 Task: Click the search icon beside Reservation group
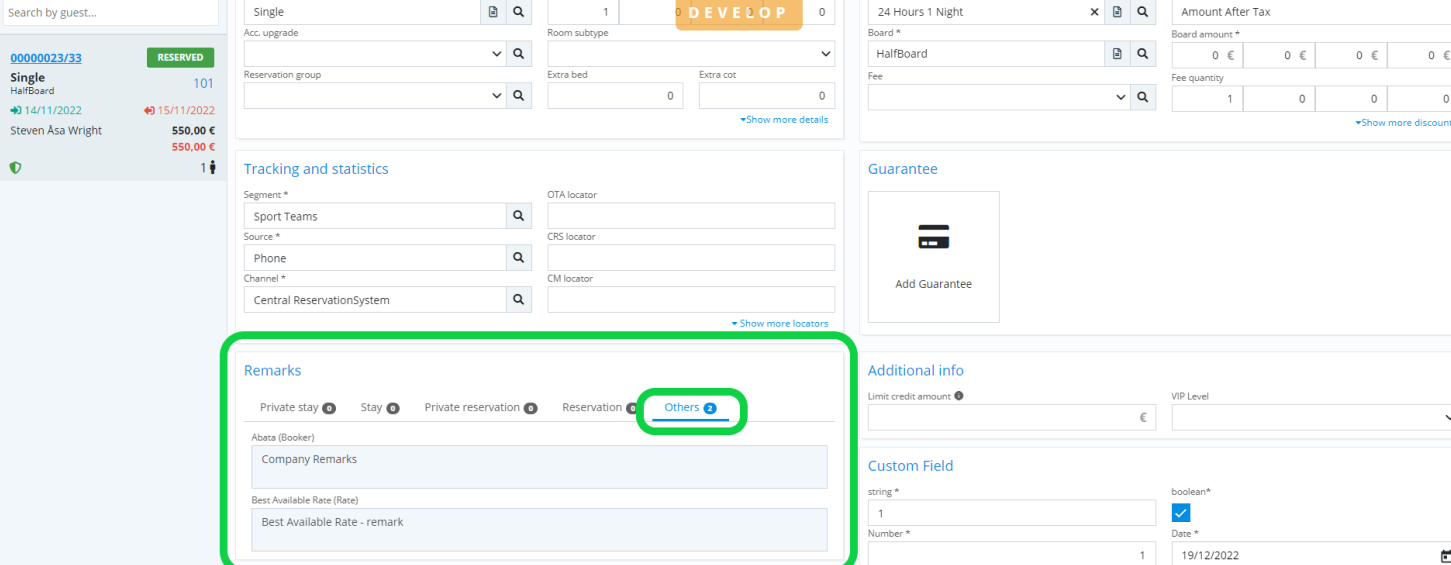(518, 96)
